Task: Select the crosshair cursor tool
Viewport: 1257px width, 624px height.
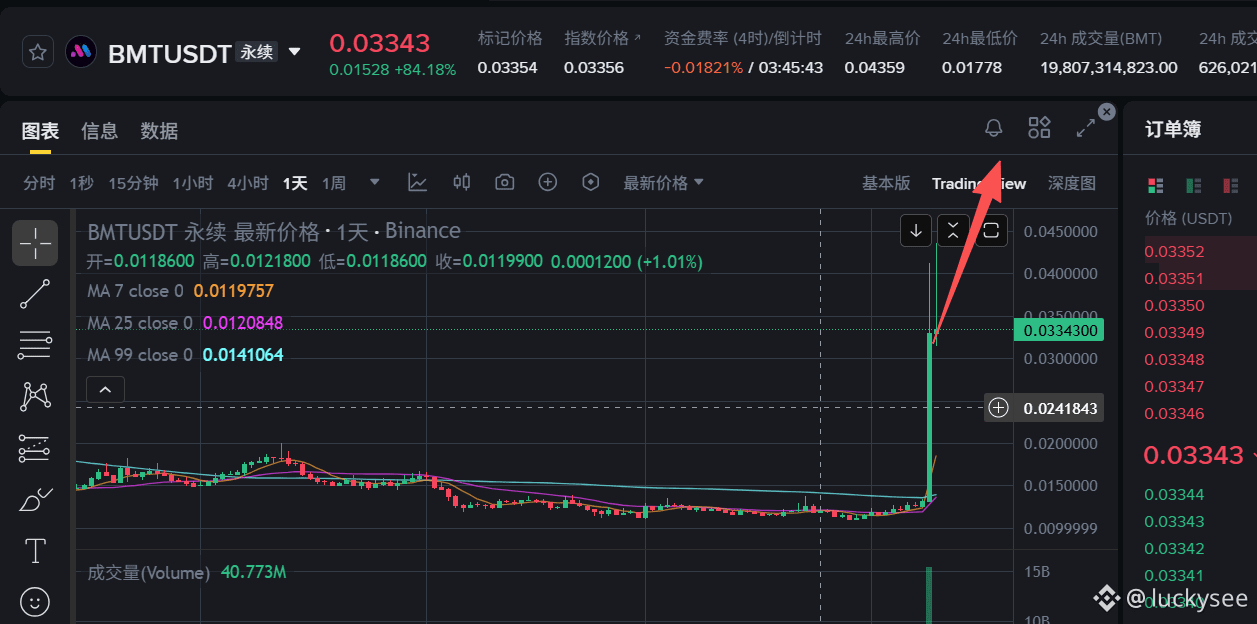Action: point(35,243)
